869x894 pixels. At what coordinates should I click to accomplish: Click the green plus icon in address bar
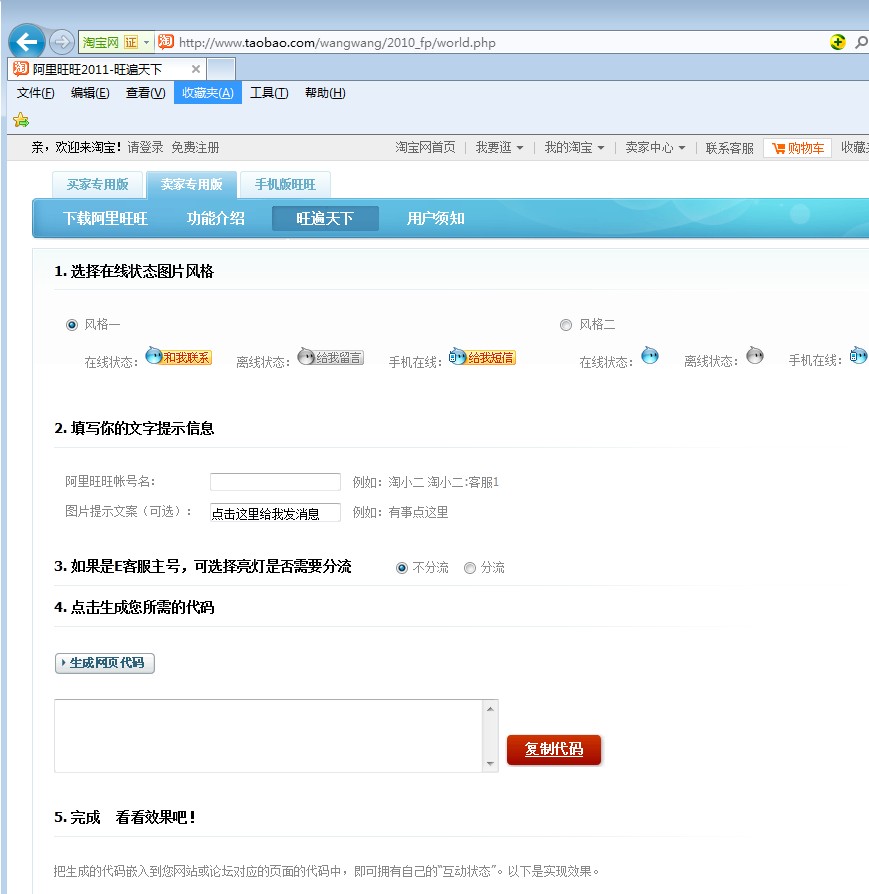pos(838,42)
